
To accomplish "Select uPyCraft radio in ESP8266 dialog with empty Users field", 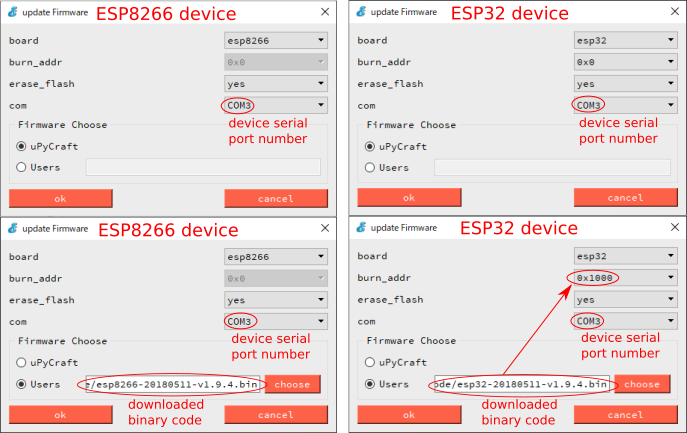I will 21,146.
